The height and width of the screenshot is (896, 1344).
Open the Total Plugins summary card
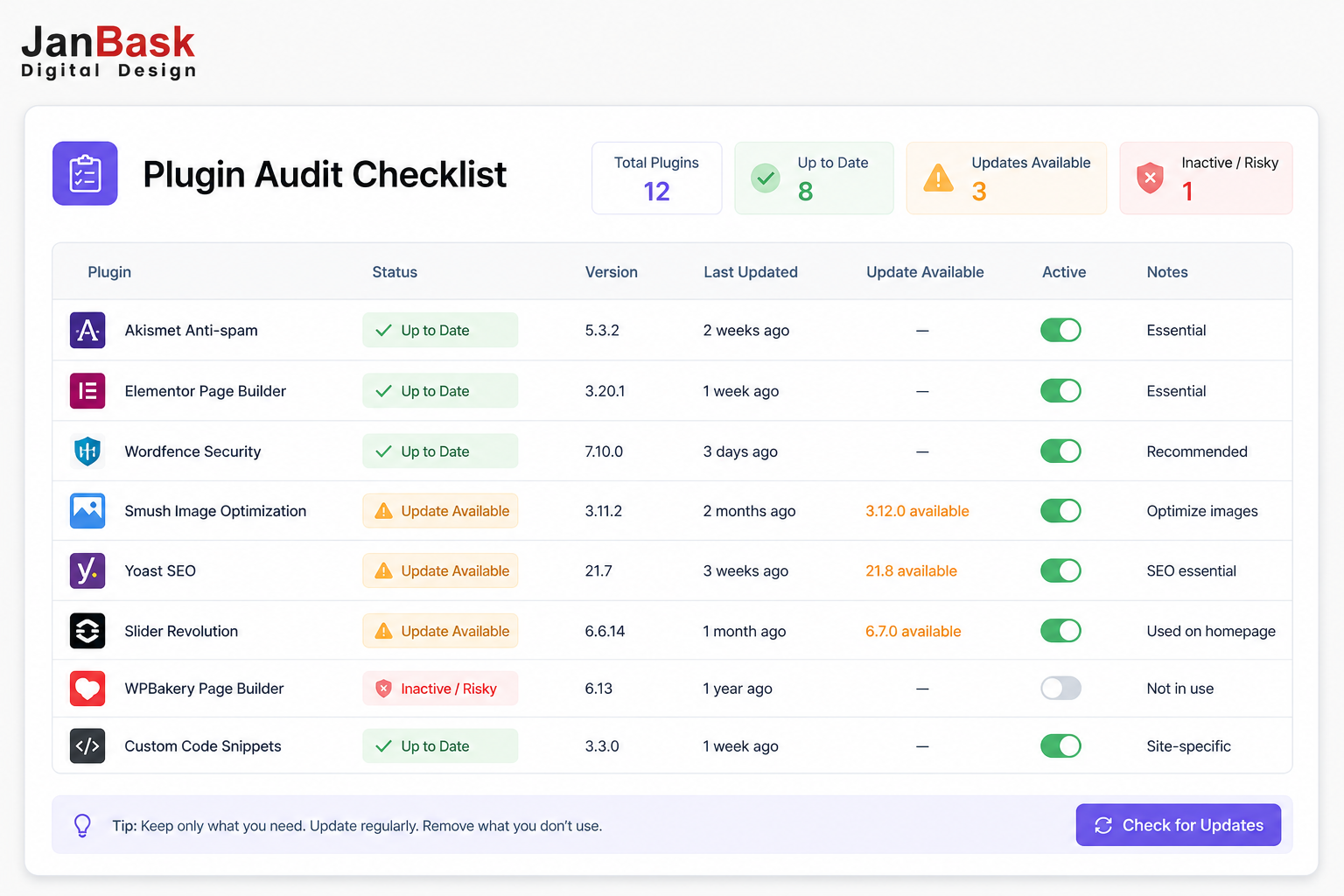657,178
